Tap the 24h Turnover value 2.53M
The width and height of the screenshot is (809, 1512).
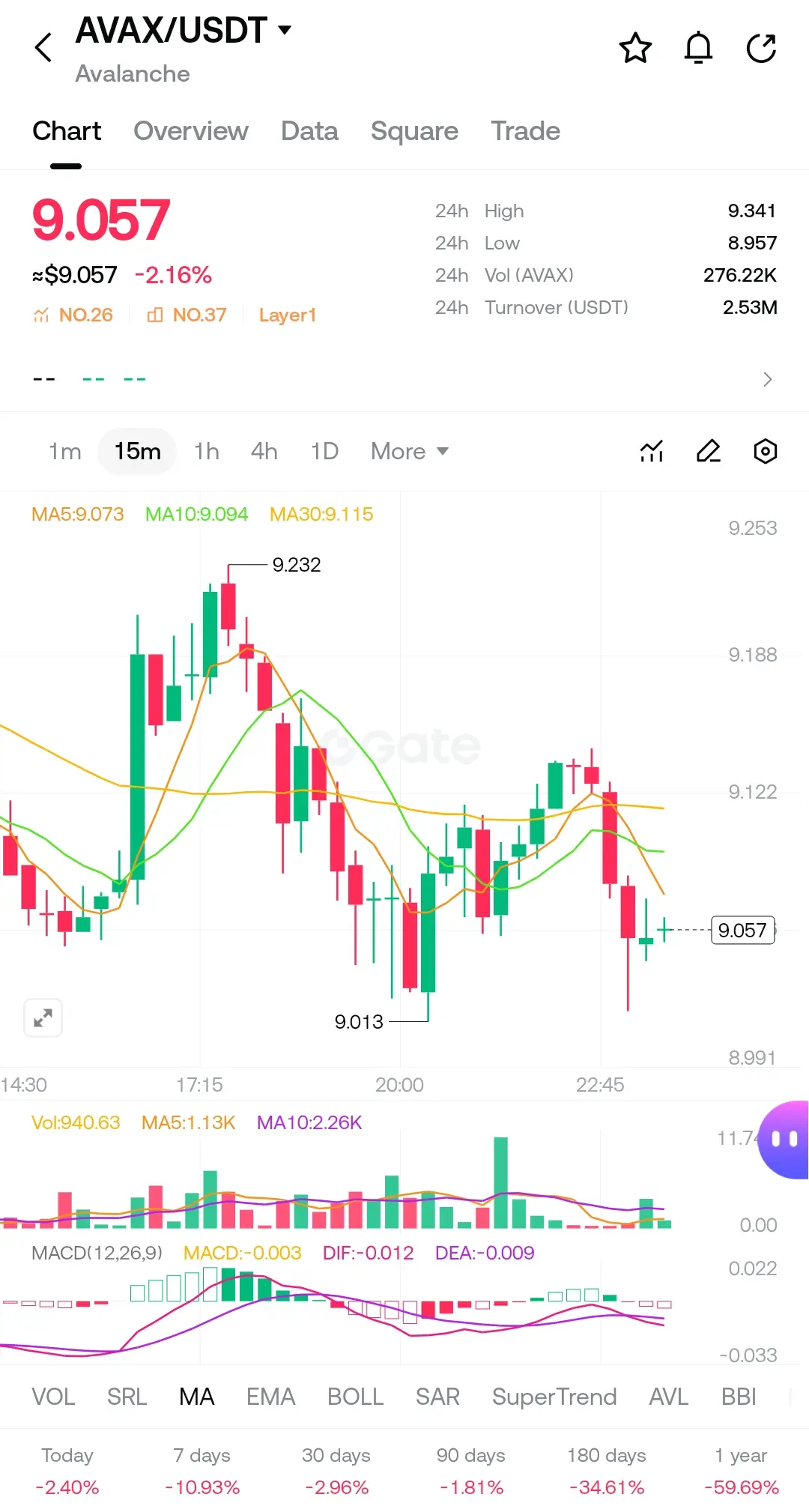[x=750, y=307]
